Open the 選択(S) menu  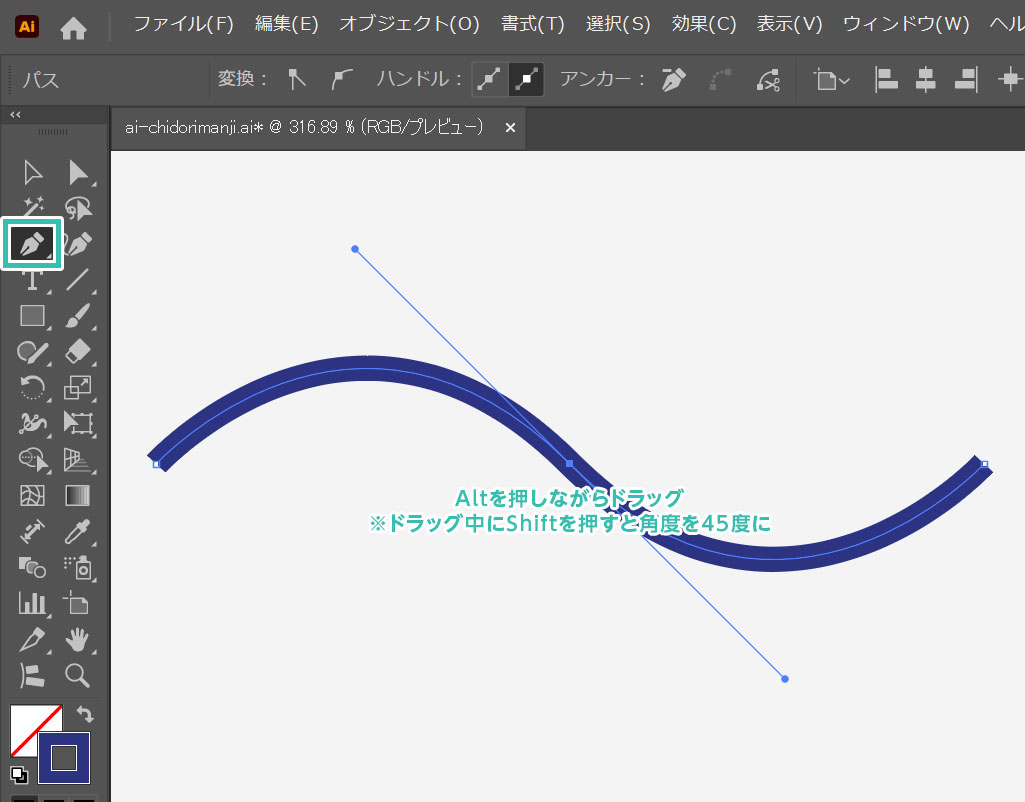tap(618, 25)
